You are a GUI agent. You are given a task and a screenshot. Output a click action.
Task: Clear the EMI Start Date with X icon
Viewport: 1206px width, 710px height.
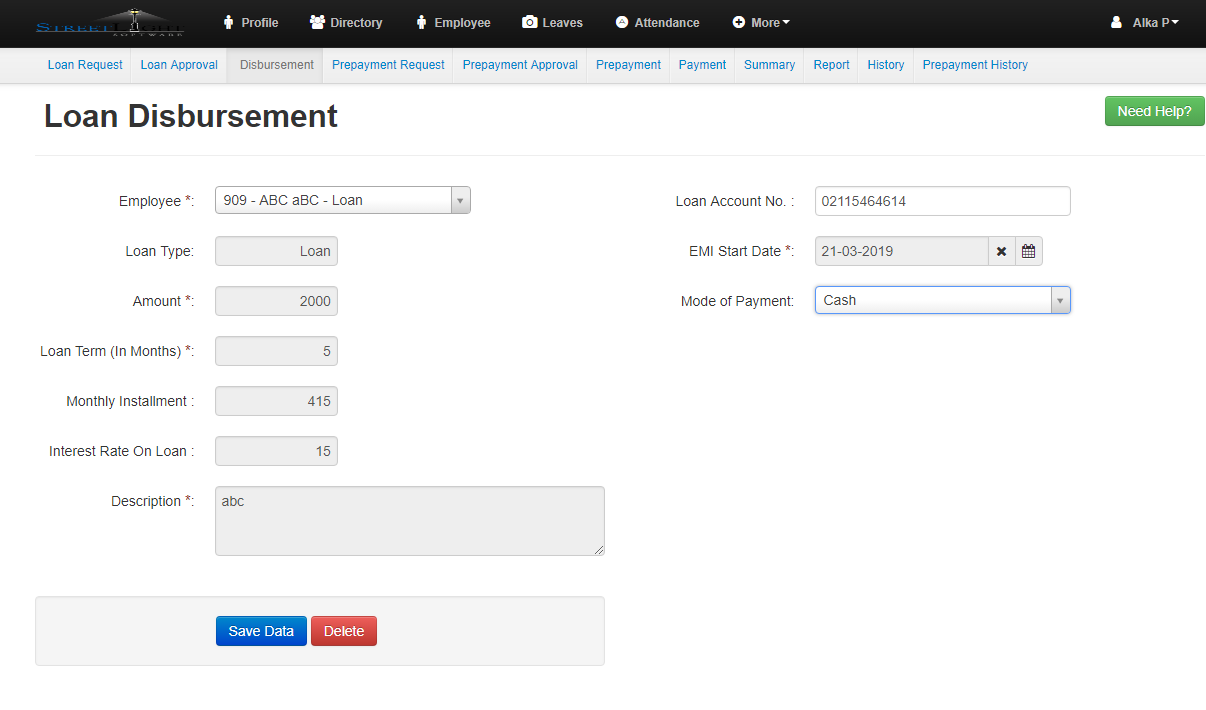click(x=1001, y=251)
